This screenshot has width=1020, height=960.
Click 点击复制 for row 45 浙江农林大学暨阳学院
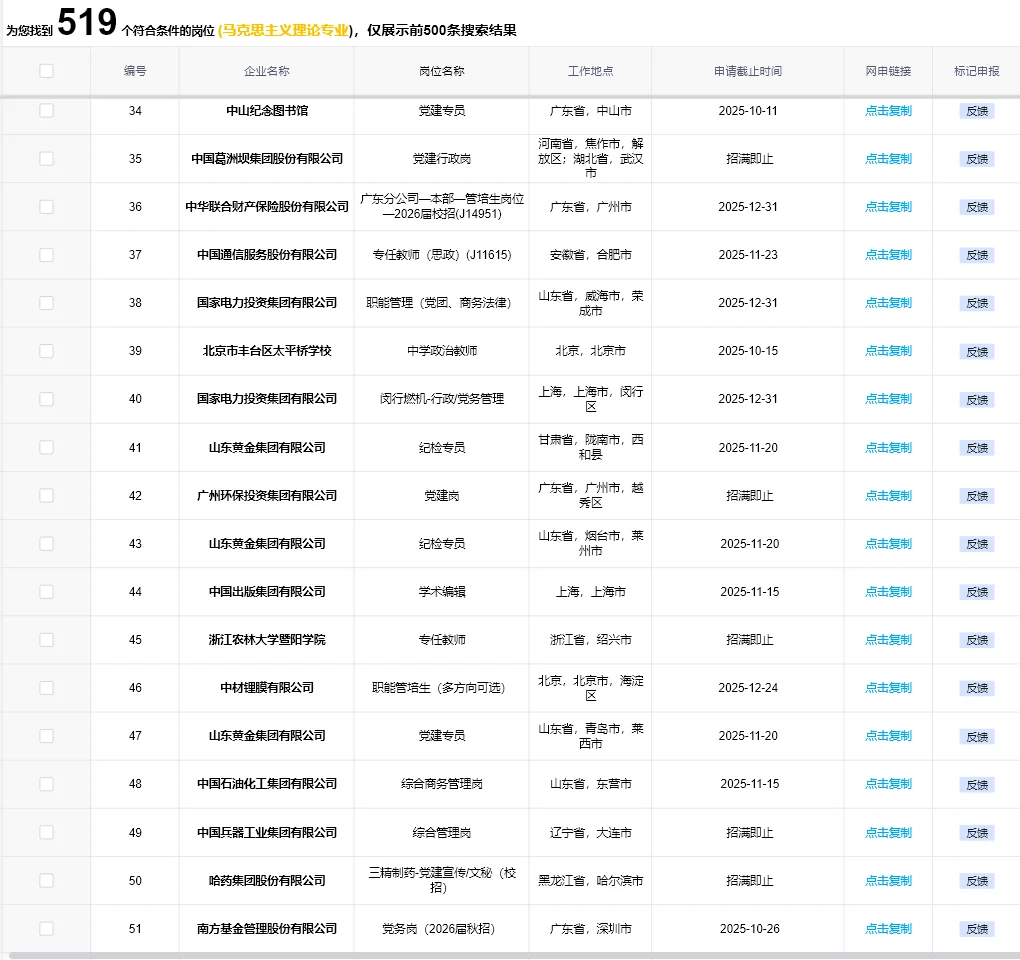click(x=888, y=640)
